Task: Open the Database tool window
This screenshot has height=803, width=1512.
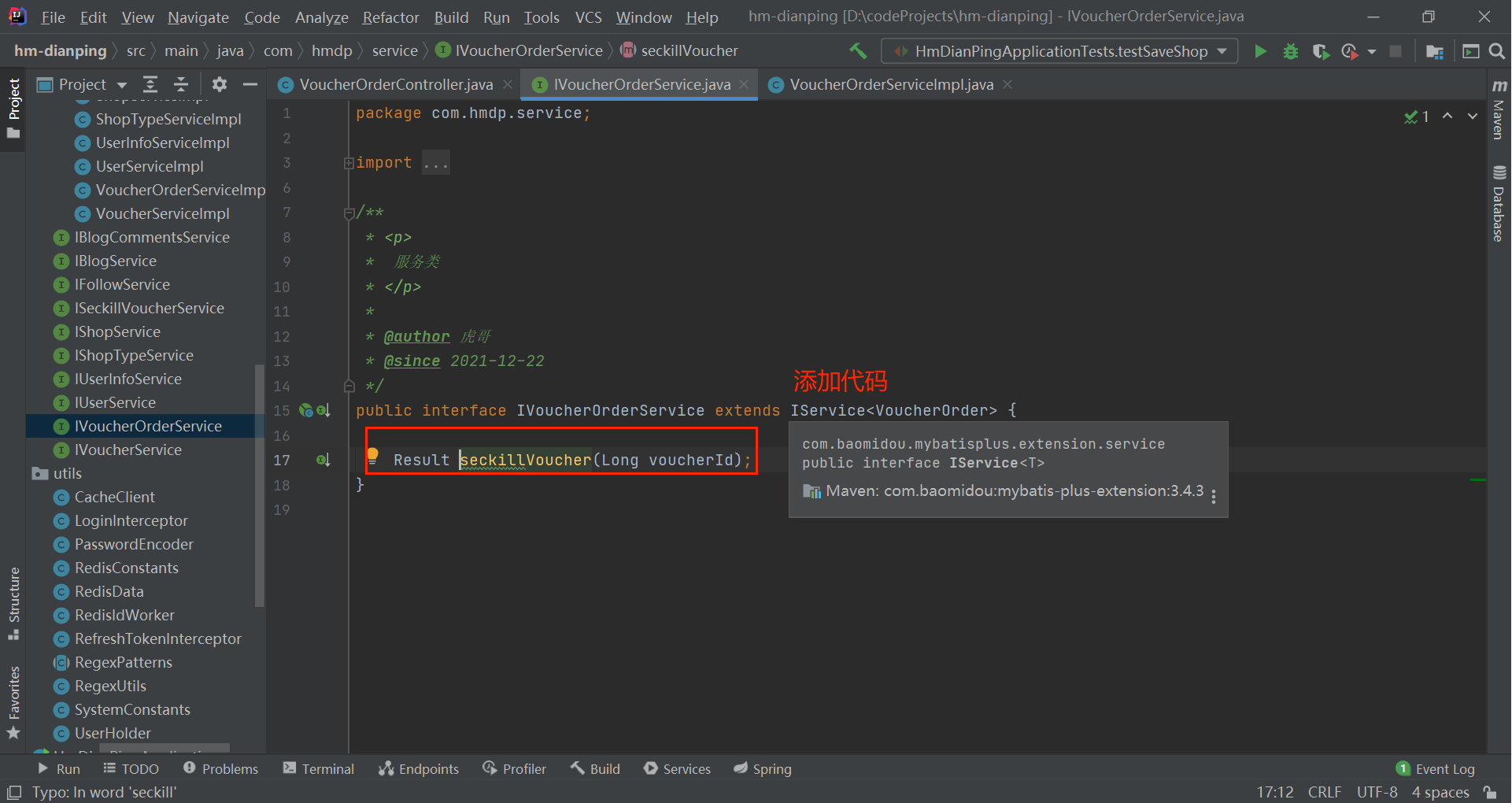Action: coord(1499,203)
